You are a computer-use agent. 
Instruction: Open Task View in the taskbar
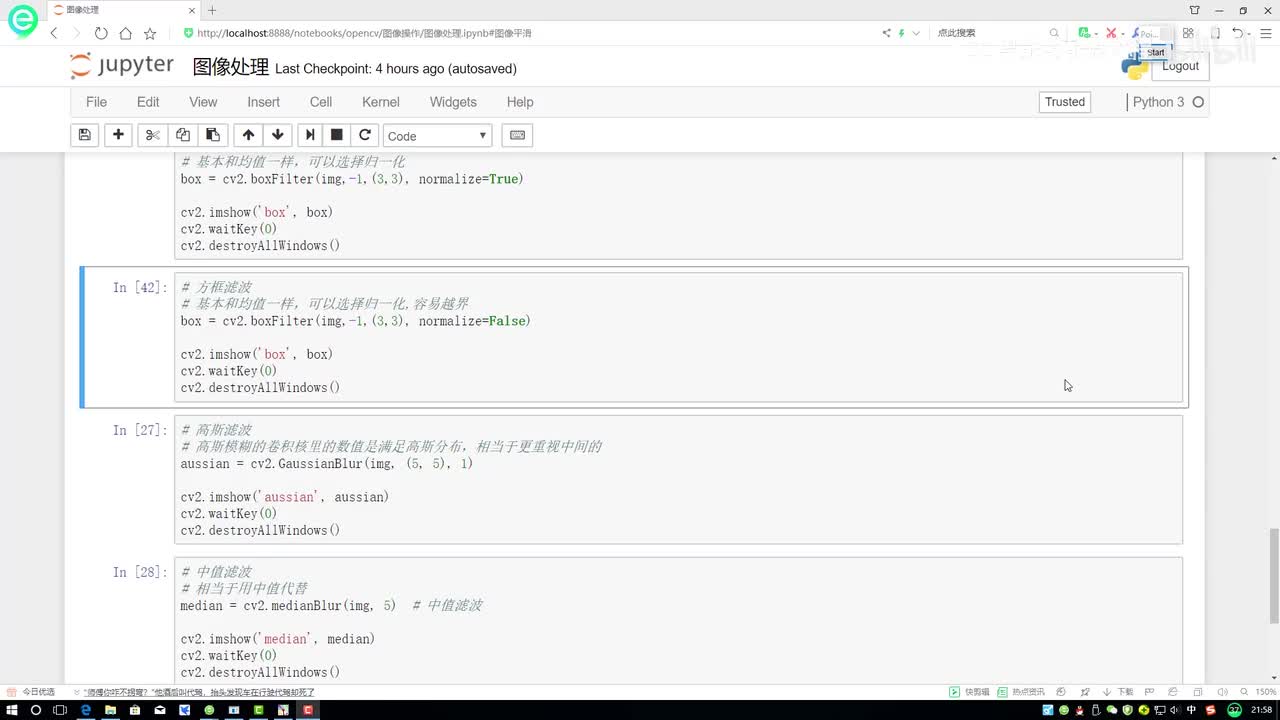tap(60, 710)
